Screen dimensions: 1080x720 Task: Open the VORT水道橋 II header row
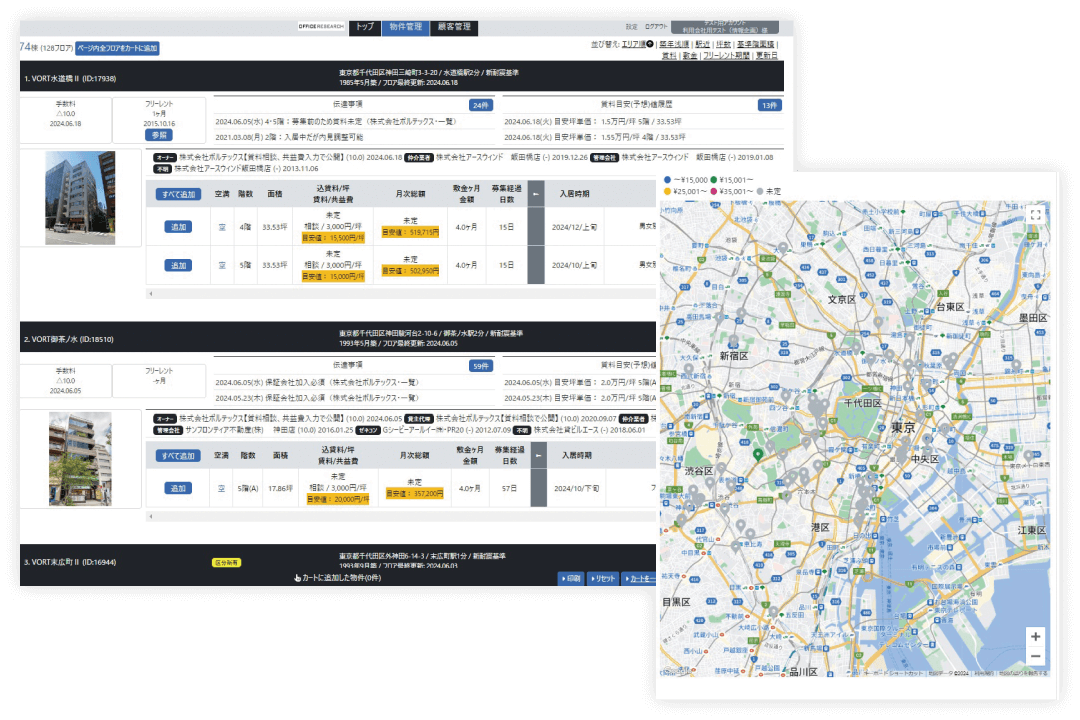[402, 76]
